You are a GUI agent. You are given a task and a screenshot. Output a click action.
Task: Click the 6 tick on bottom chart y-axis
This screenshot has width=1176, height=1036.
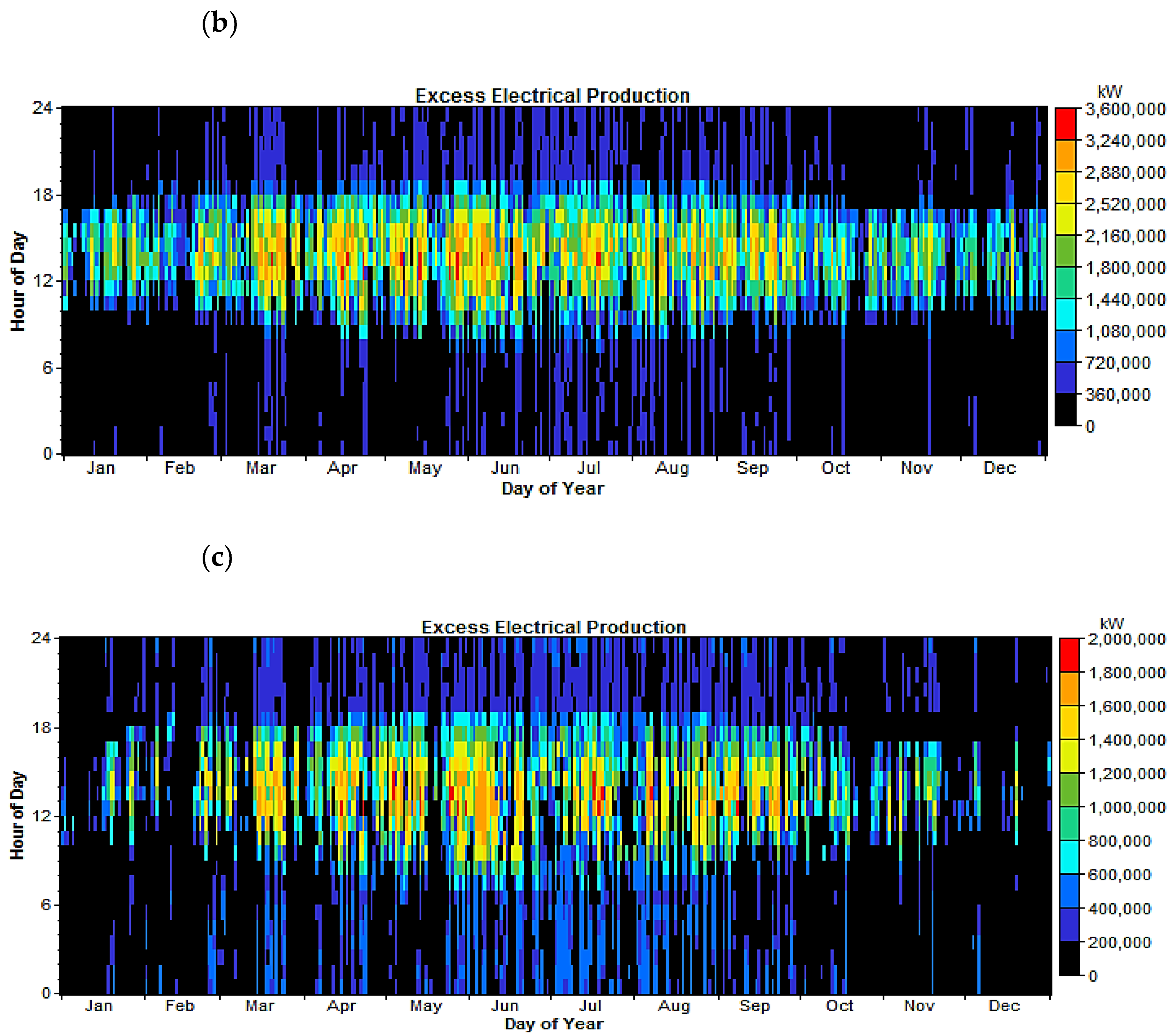(x=46, y=905)
